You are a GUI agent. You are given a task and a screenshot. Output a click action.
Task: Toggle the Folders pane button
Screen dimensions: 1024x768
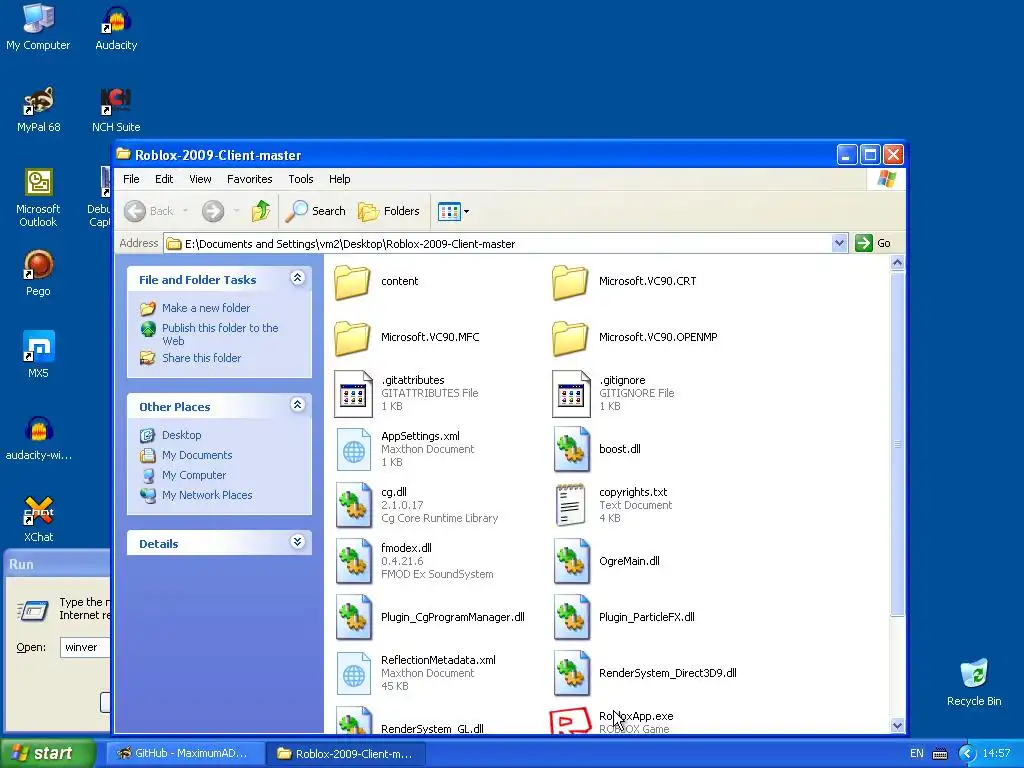[389, 211]
